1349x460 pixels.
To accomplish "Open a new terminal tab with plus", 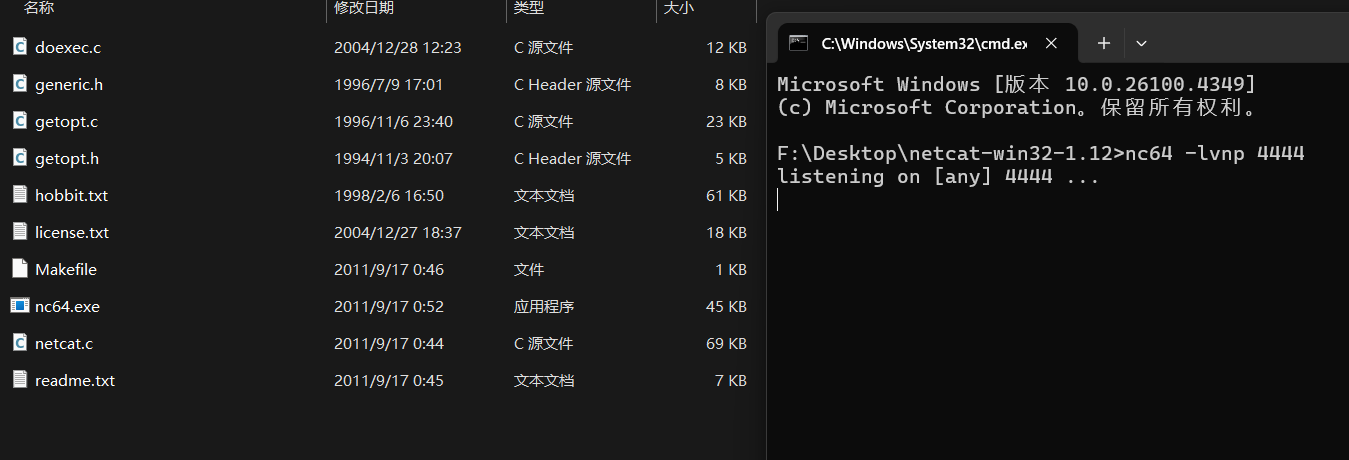I will 1103,43.
